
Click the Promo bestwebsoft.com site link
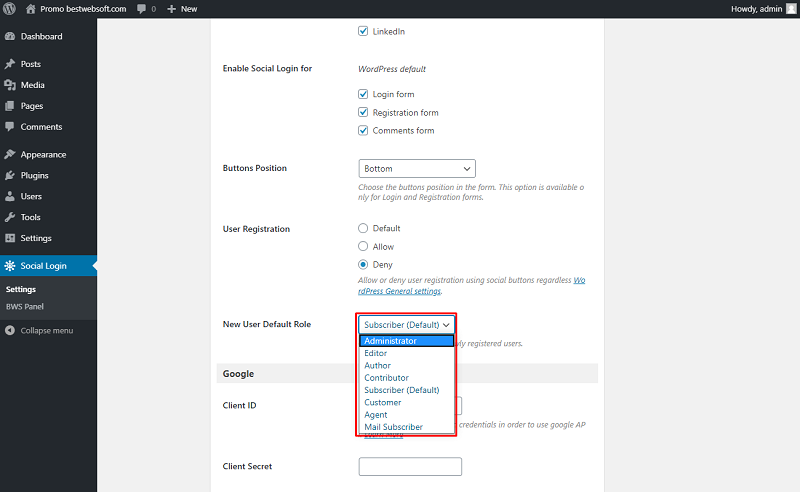(x=83, y=9)
